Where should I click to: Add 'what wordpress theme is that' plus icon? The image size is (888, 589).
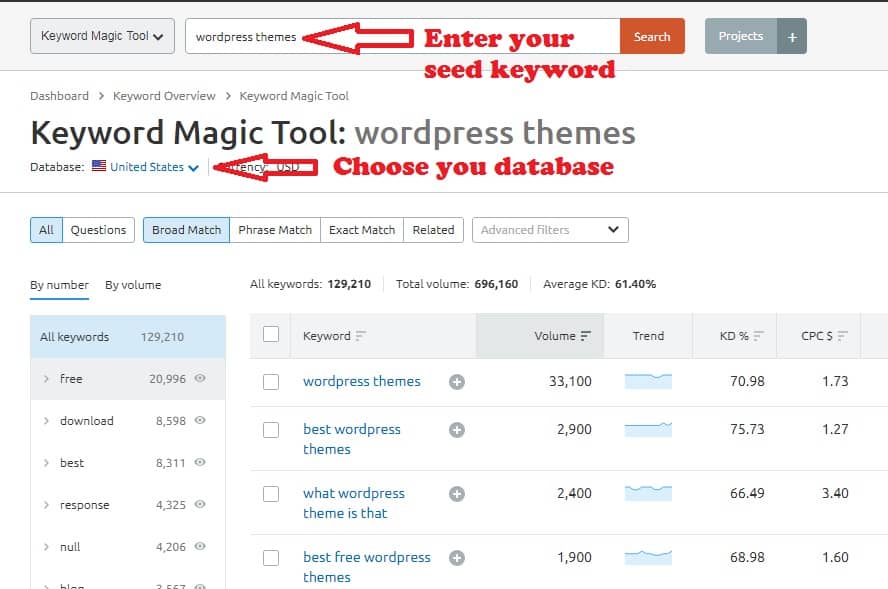pyautogui.click(x=457, y=494)
